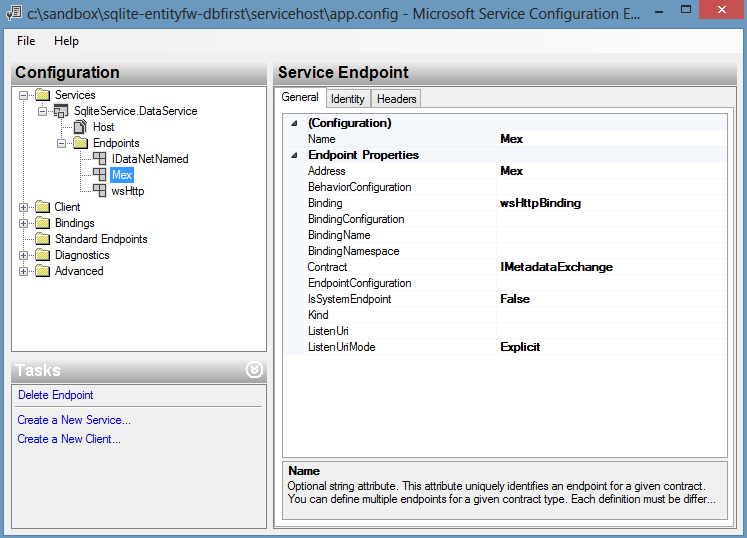Click Create a New Service link

click(x=74, y=420)
